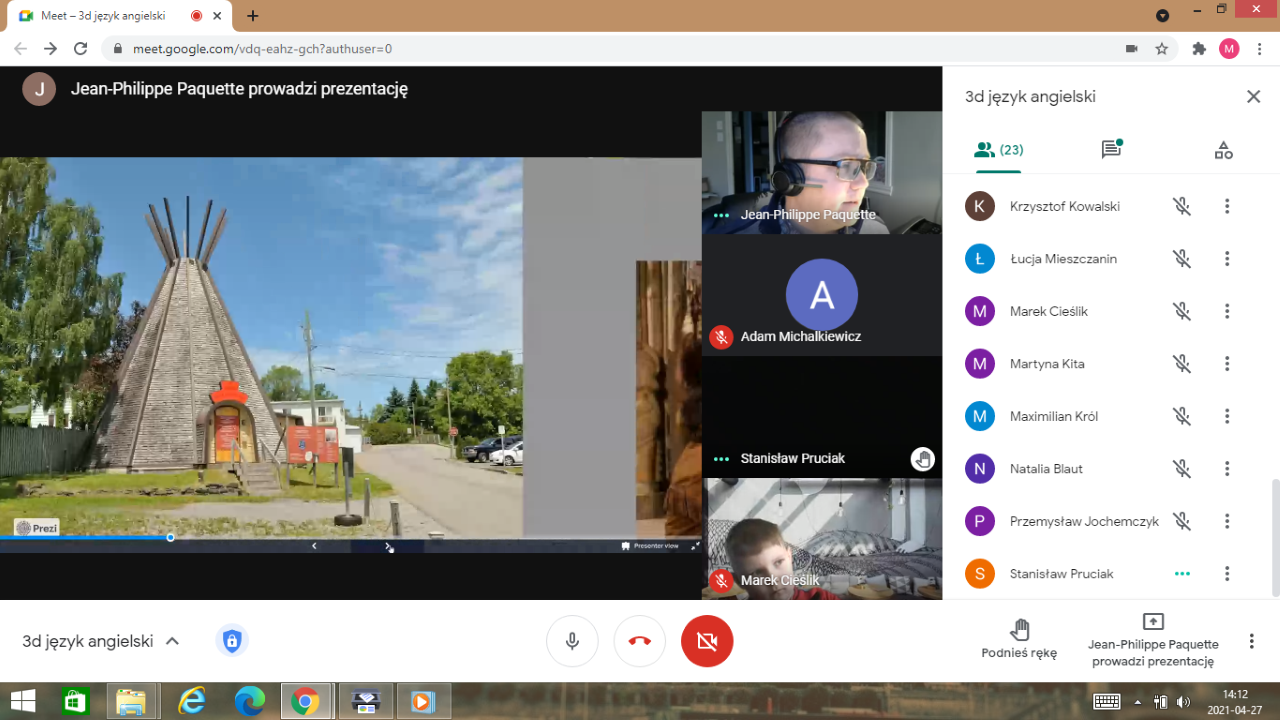
Task: Close the 3d język angielski side panel
Action: click(1253, 97)
